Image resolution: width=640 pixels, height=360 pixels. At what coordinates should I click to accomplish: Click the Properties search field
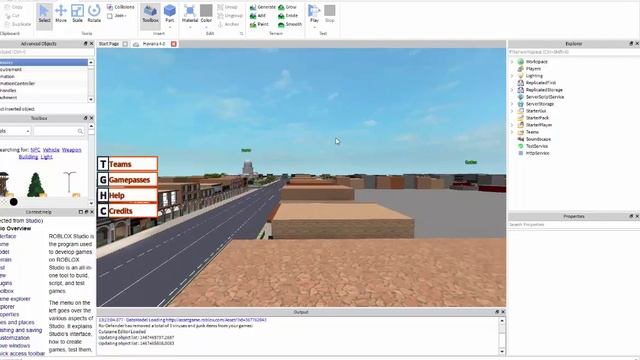pyautogui.click(x=573, y=224)
